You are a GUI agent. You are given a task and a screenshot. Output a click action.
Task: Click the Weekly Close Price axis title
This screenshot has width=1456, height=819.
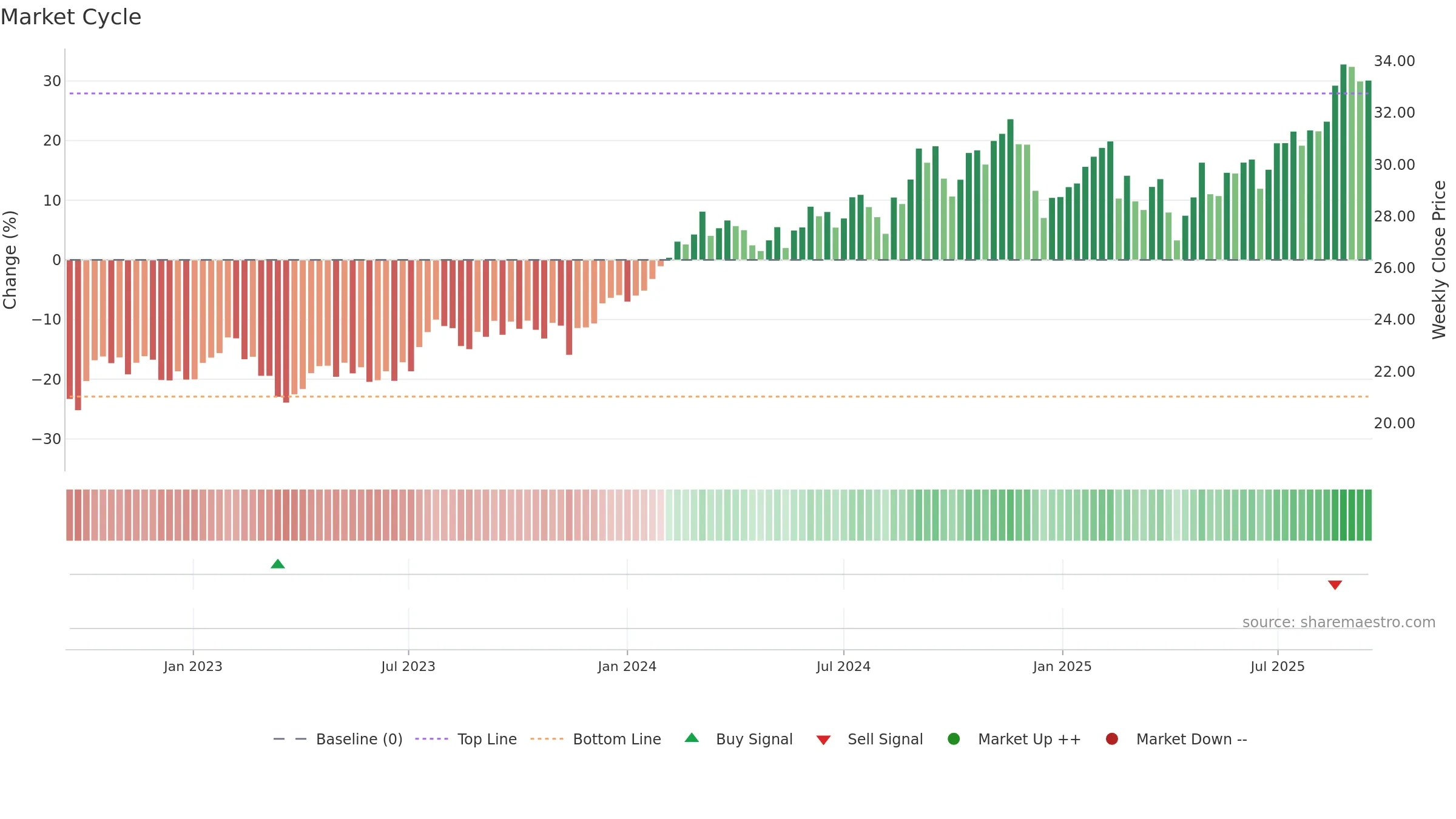tap(1439, 260)
